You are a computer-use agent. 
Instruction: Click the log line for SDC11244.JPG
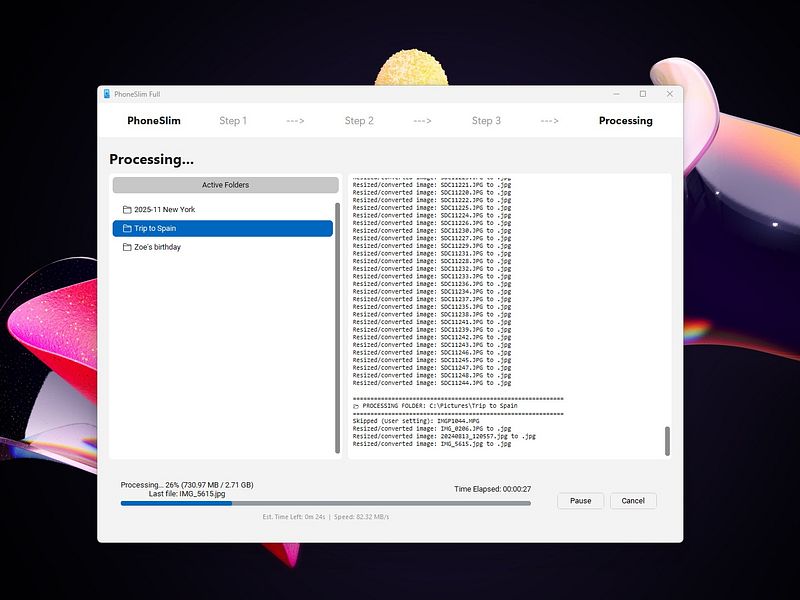click(x=432, y=383)
